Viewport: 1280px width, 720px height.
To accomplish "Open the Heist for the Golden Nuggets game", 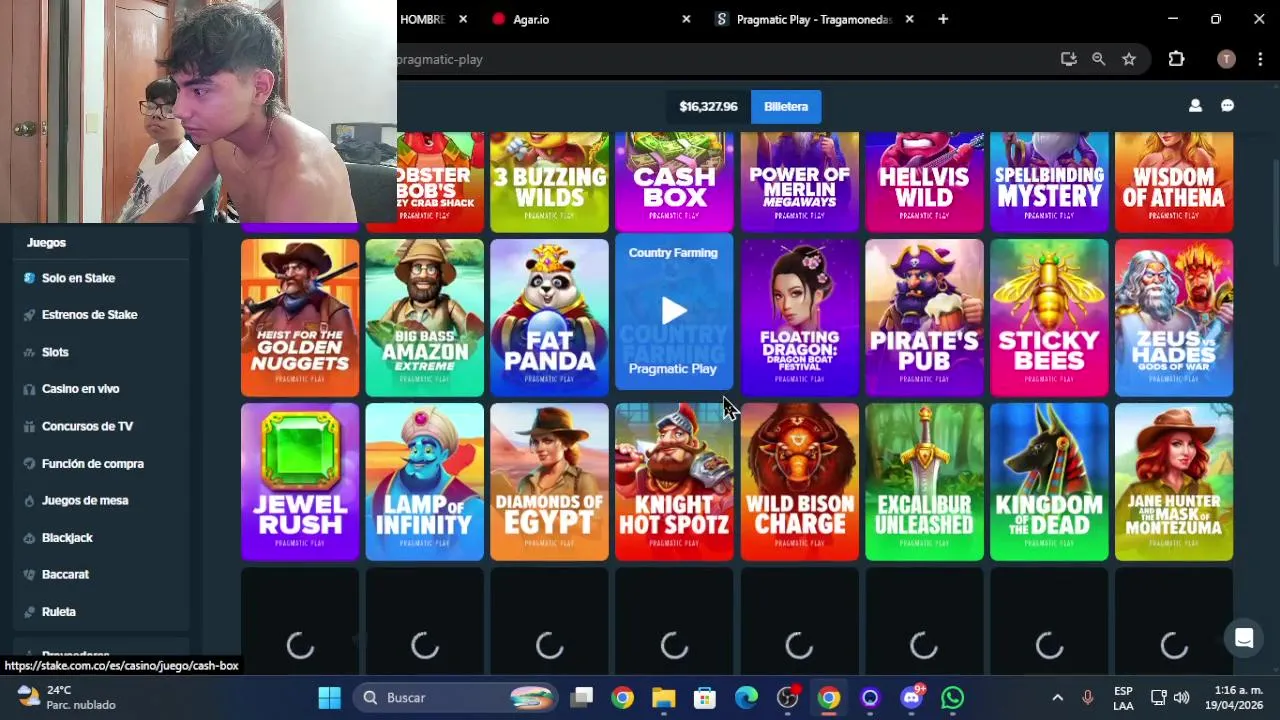I will [300, 317].
